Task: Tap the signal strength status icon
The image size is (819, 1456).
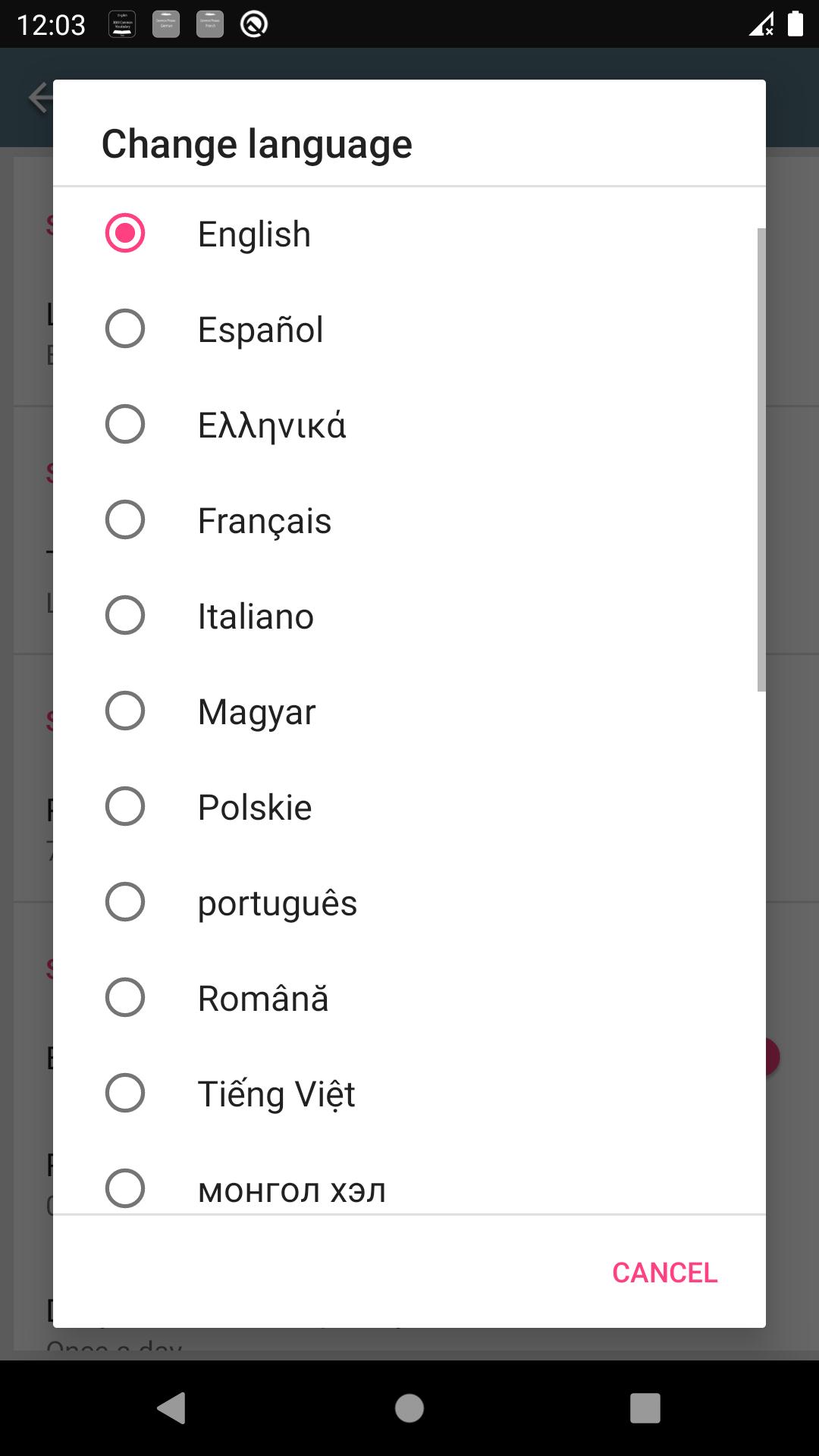Action: pyautogui.click(x=761, y=24)
